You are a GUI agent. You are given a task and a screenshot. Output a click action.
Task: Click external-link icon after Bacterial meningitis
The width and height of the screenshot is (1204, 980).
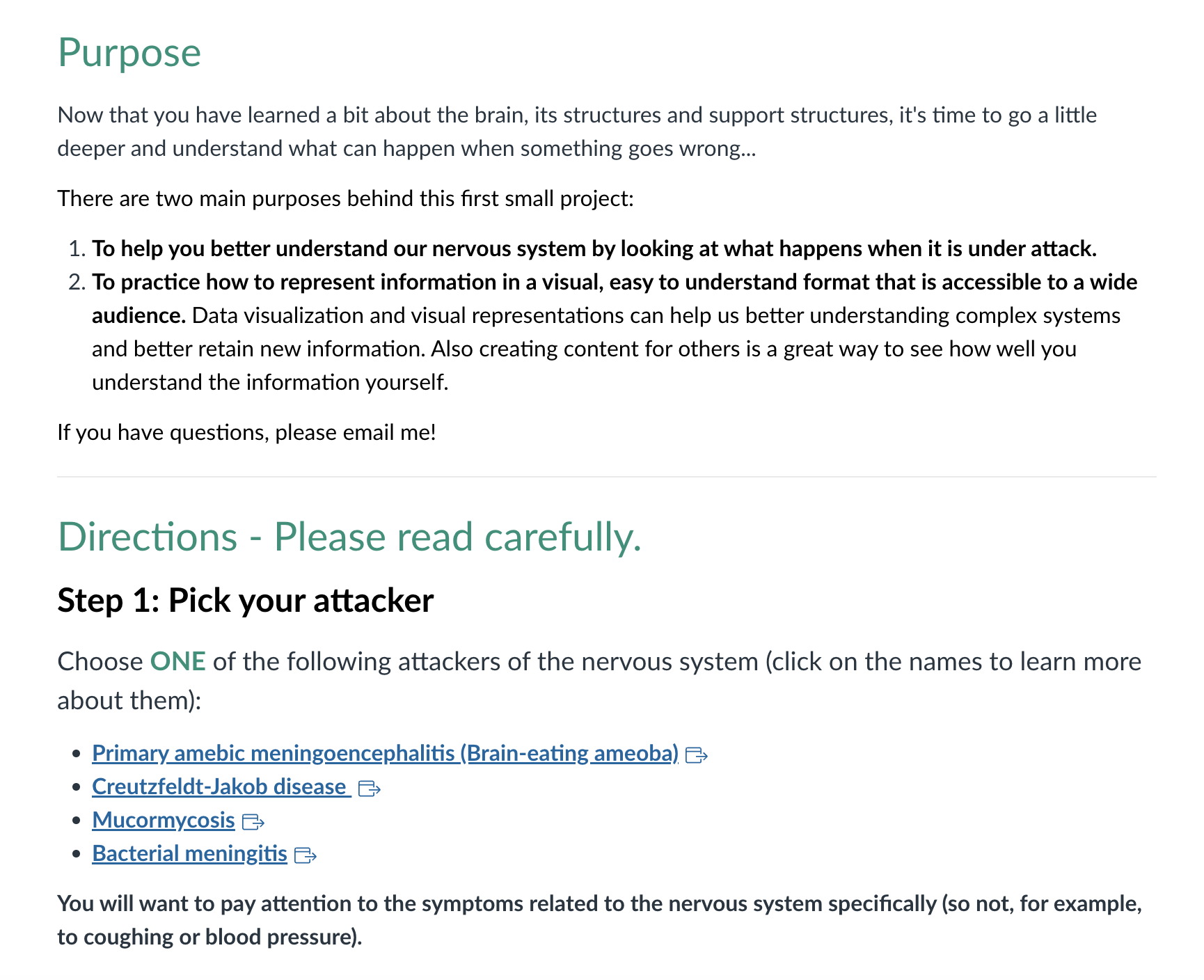306,855
